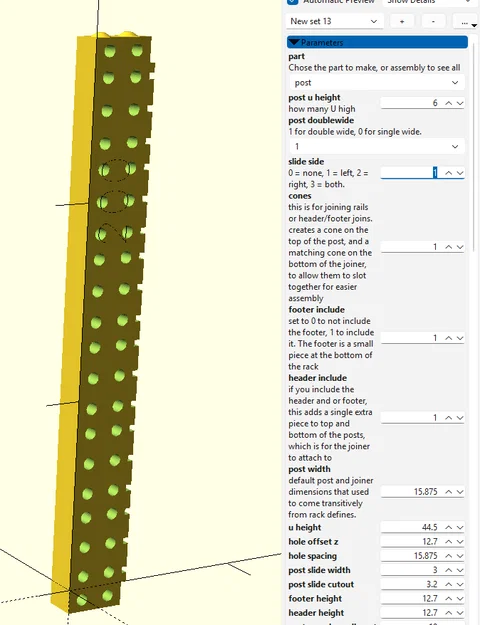This screenshot has height=625, width=480.
Task: Toggle the Automatic Preview checkbox
Action: (293, 1)
